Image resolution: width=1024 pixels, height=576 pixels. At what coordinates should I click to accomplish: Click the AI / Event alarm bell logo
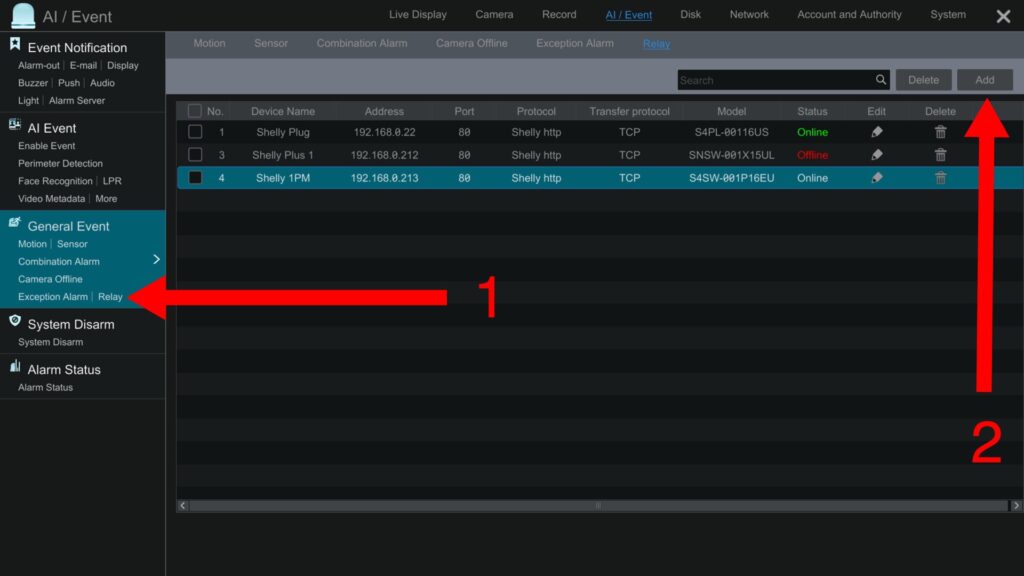click(24, 16)
